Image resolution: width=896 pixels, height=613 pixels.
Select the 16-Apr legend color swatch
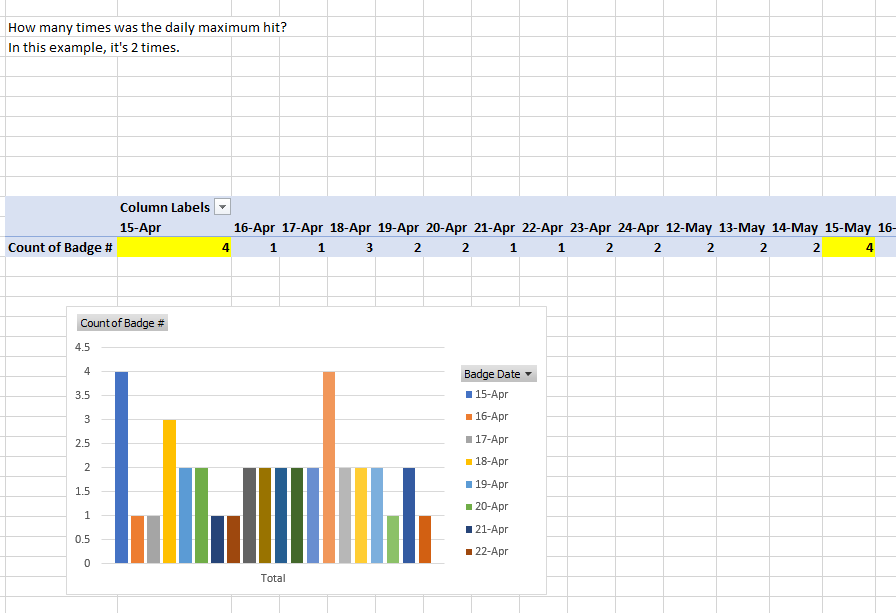pos(469,416)
